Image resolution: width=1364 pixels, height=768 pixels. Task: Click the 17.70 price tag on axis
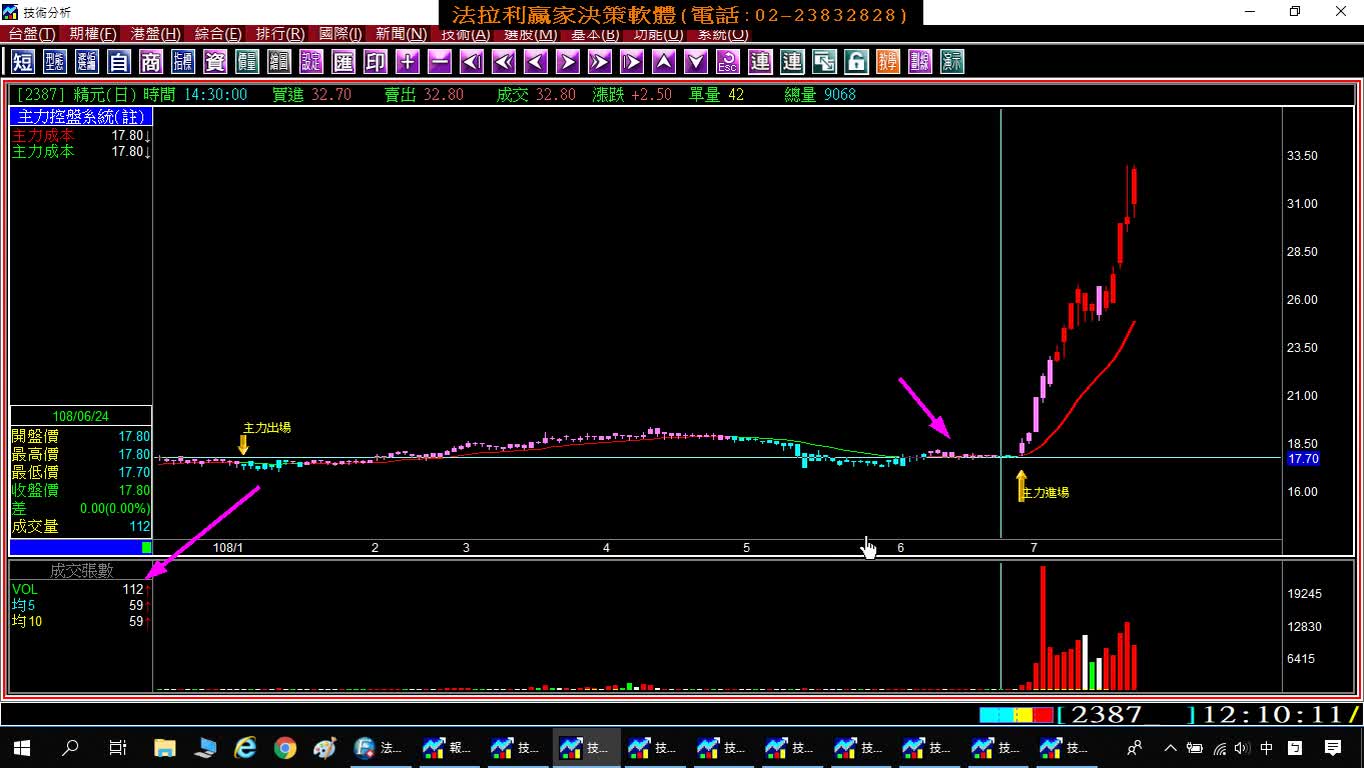(x=1302, y=459)
